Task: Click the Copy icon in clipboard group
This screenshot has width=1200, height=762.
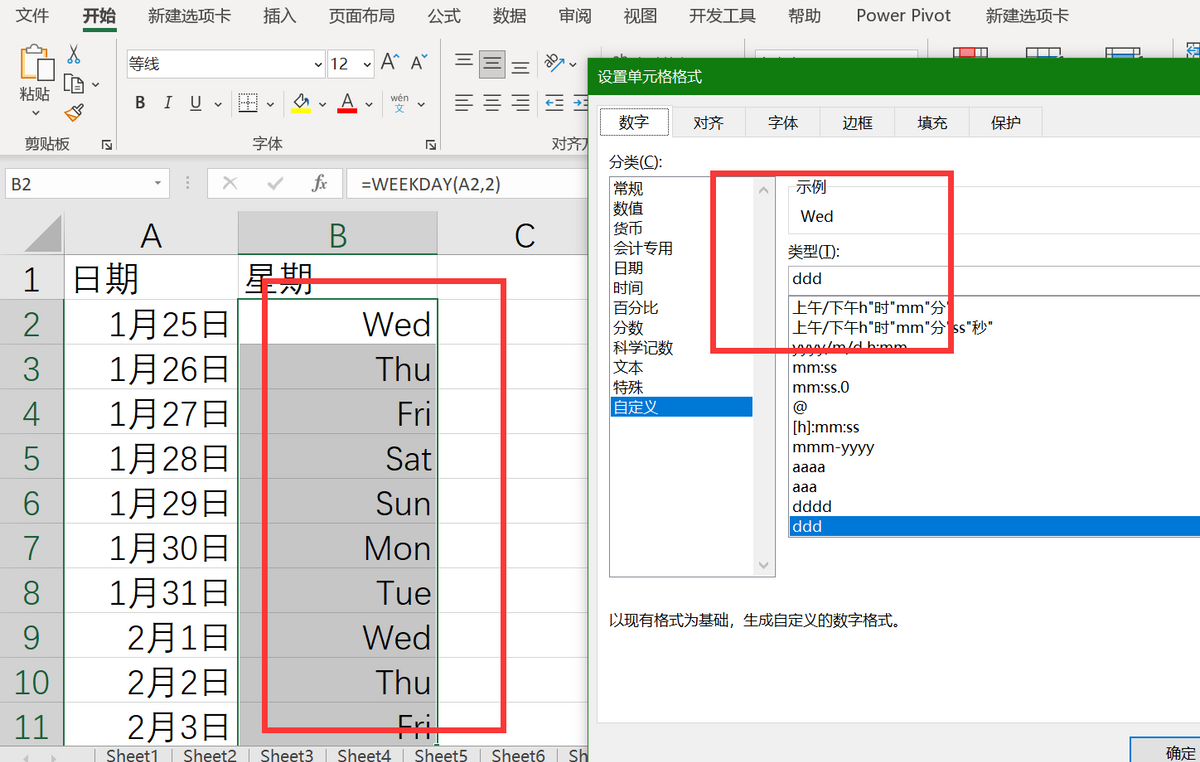Action: click(x=73, y=84)
